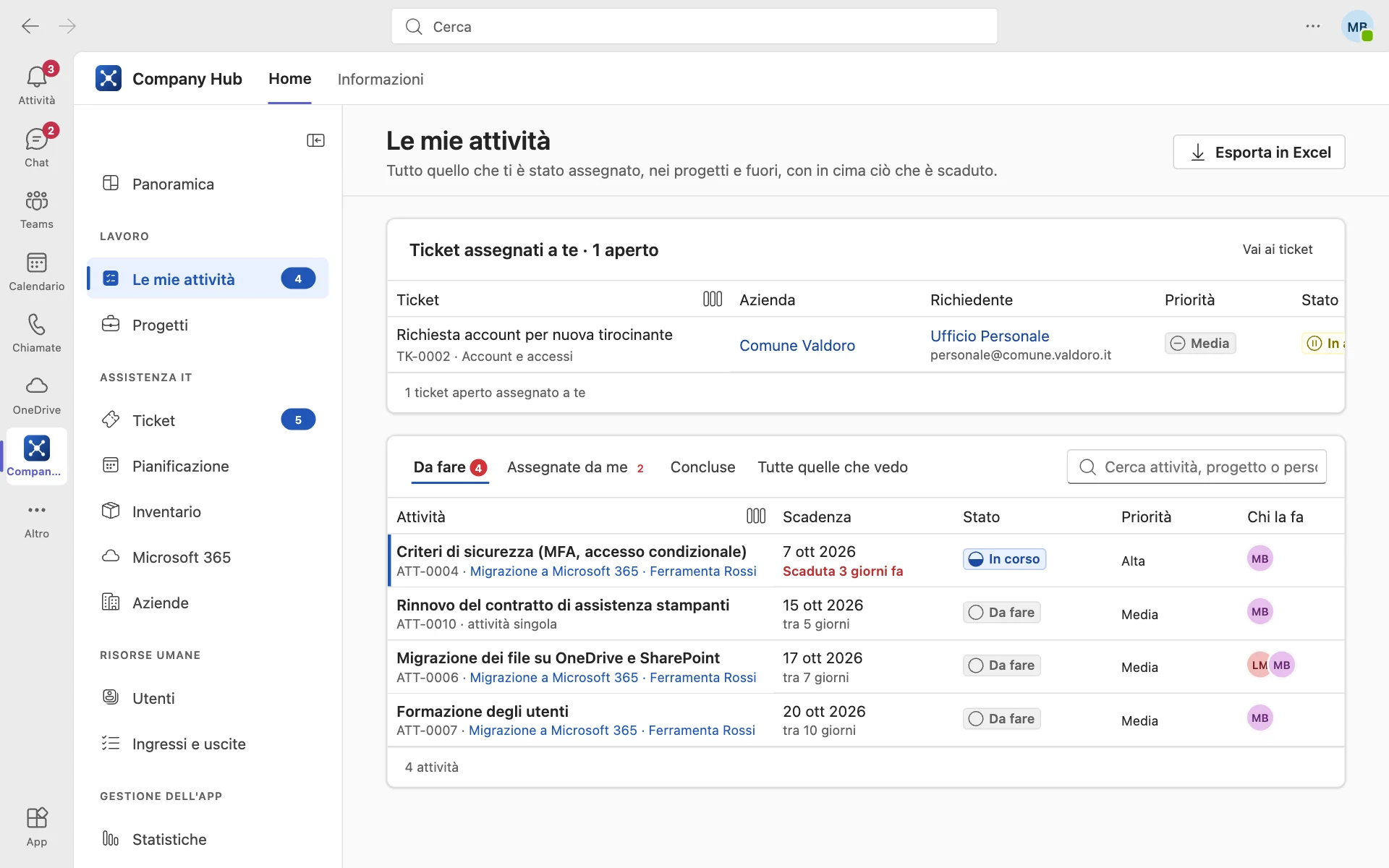1389x868 pixels.
Task: Open the Comune Valdoro company link
Action: 797,345
